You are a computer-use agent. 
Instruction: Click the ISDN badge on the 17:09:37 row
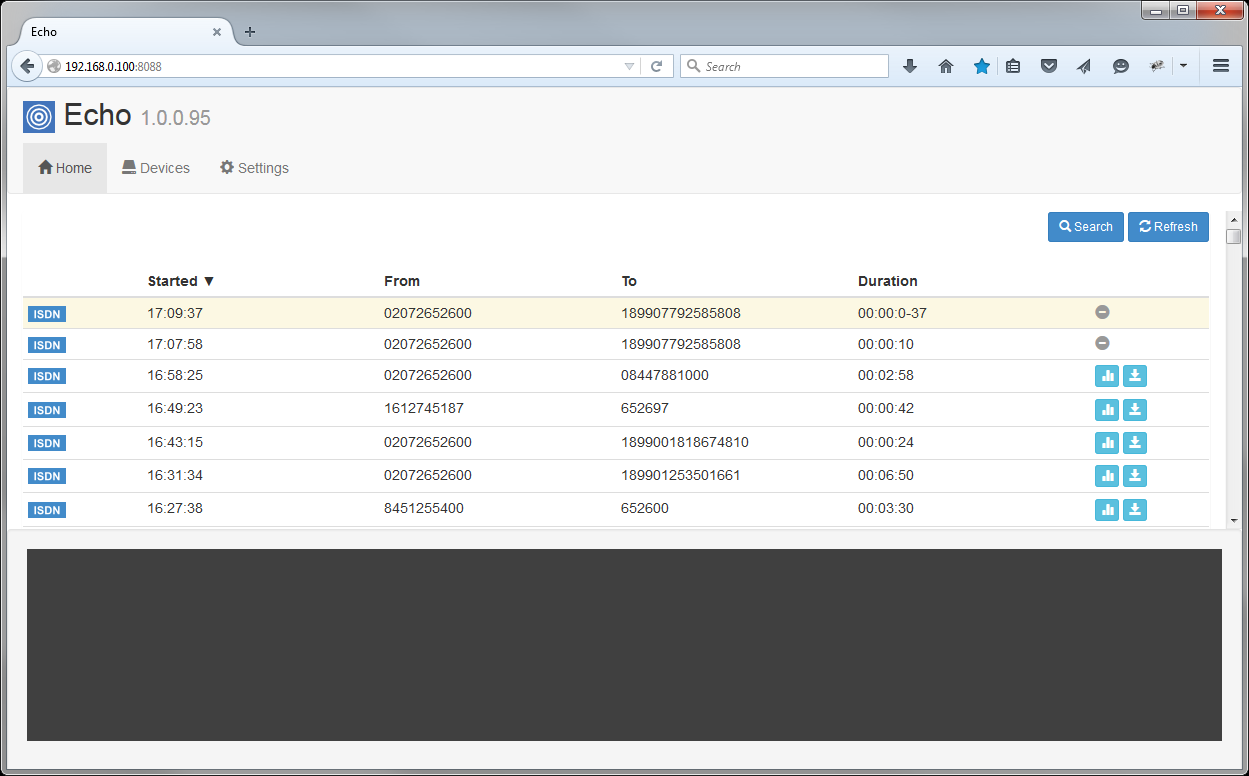(x=47, y=314)
